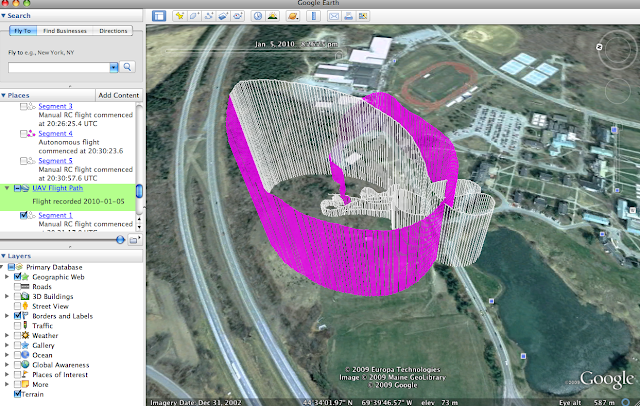Uncheck the Segment 1 checkbox
Screen dimensions: 640x406
tap(24, 215)
